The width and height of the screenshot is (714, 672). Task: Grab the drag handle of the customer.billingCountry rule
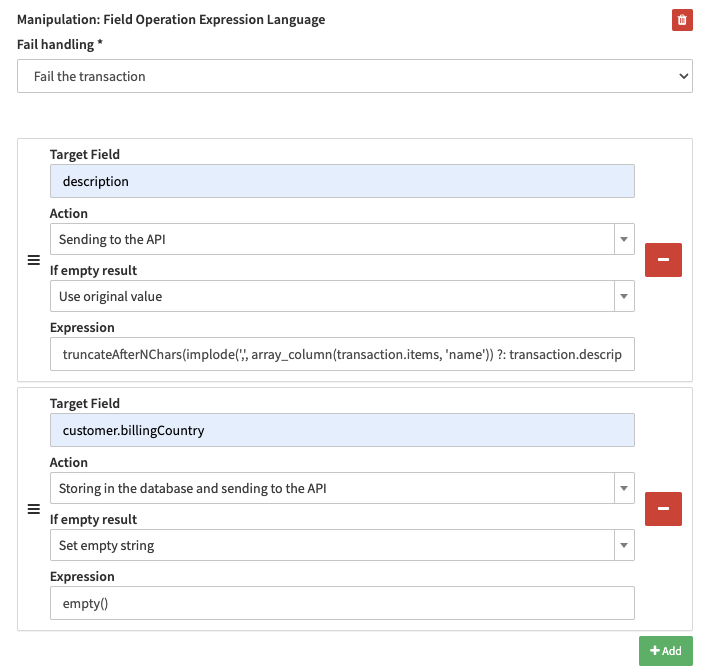tap(33, 509)
